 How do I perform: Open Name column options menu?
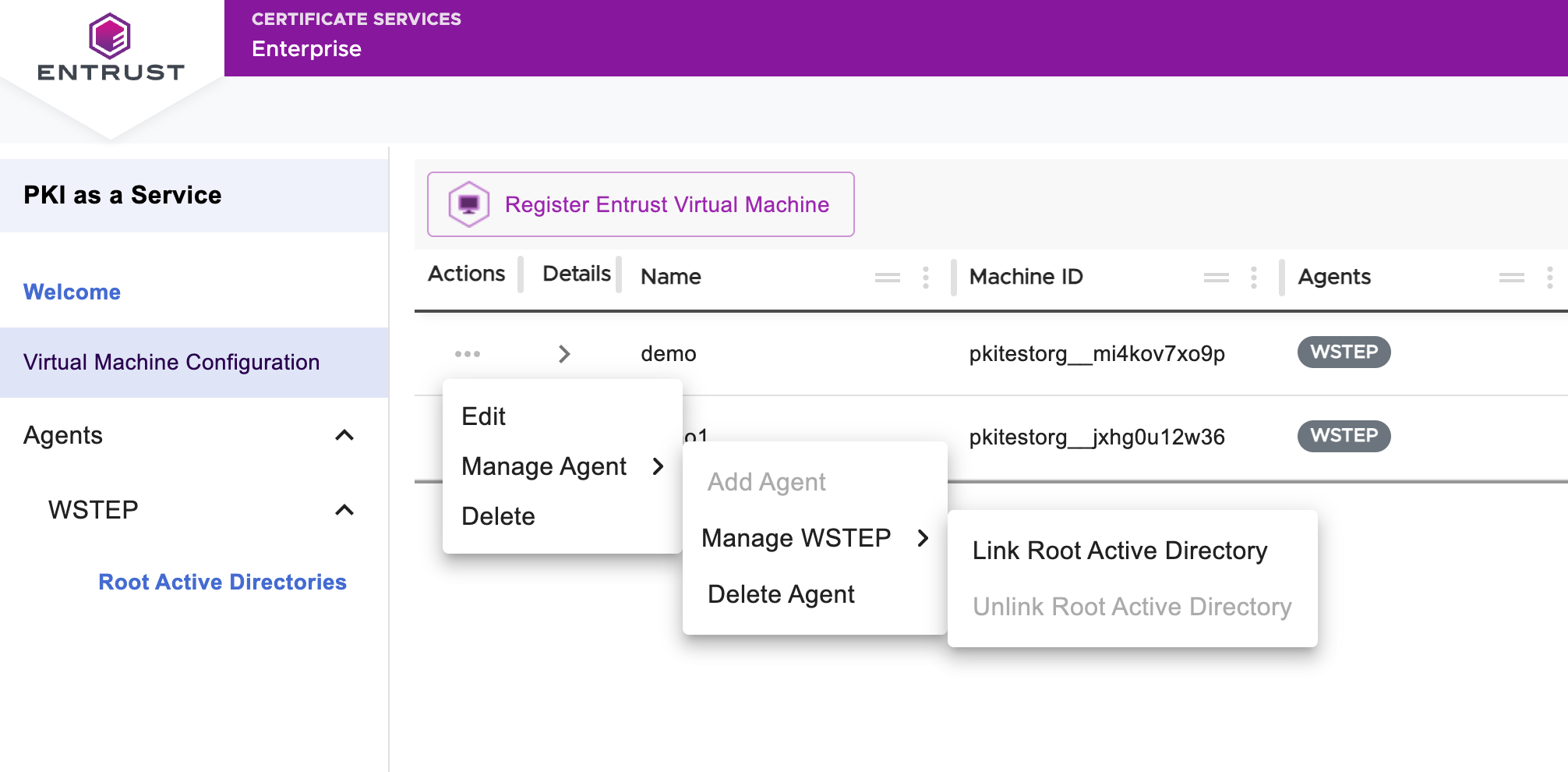pyautogui.click(x=925, y=278)
